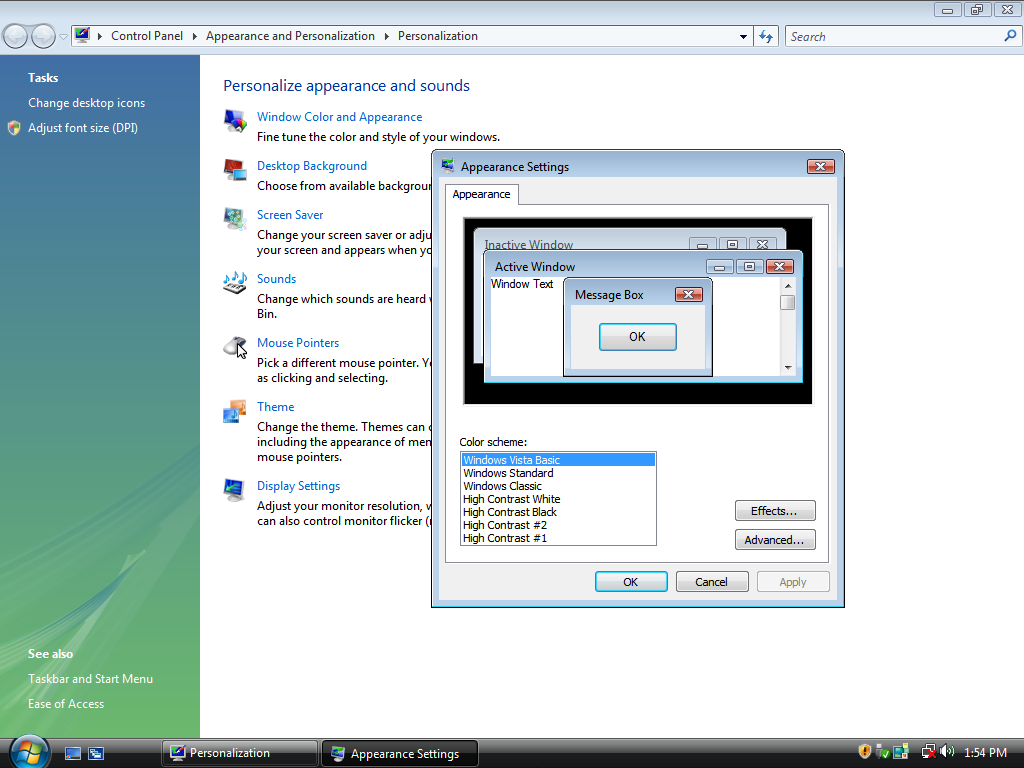The width and height of the screenshot is (1024, 768).
Task: Click the preview Active Window scrollbar thumb
Action: click(788, 303)
